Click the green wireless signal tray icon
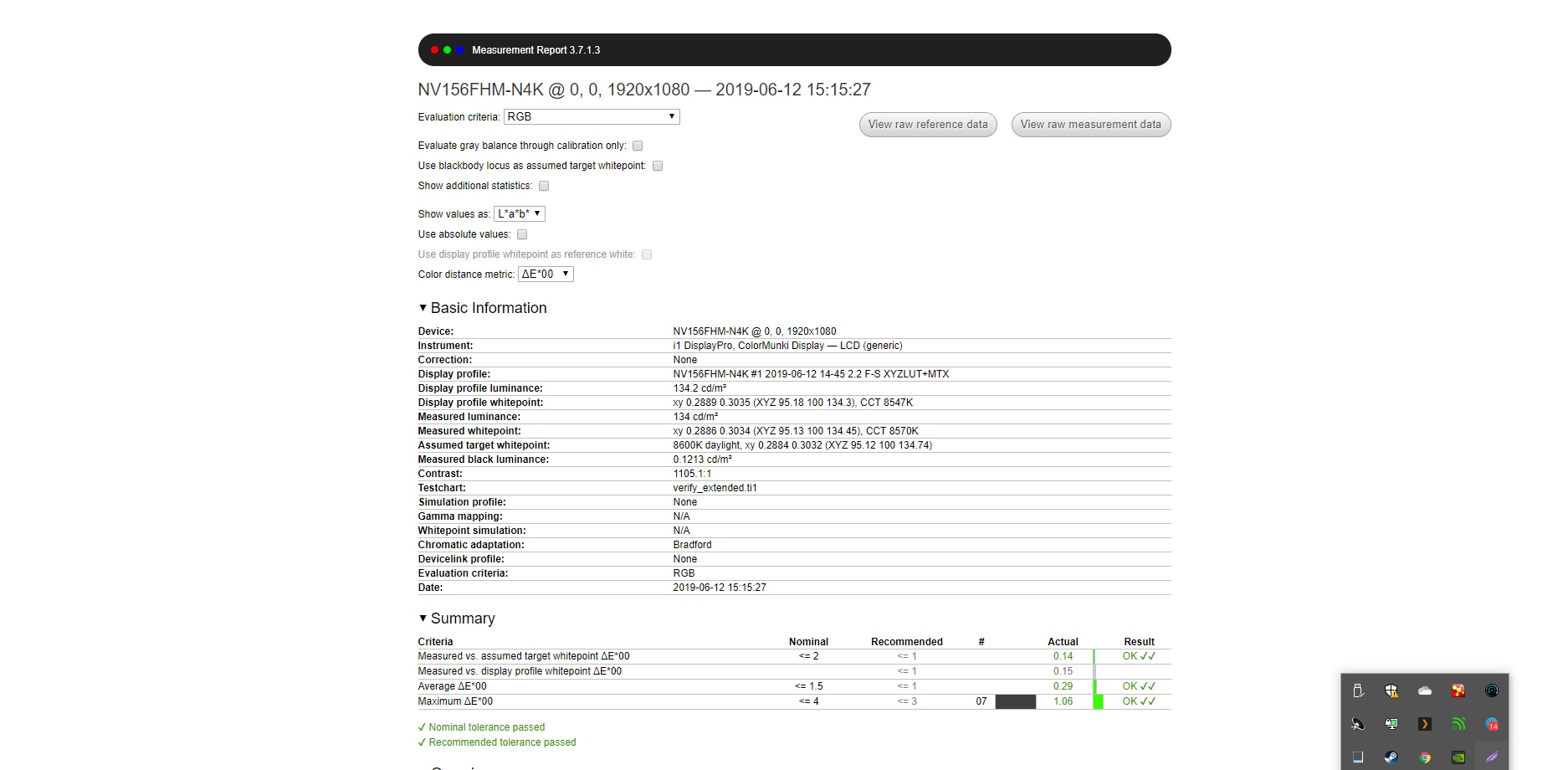1568x770 pixels. pyautogui.click(x=1458, y=724)
